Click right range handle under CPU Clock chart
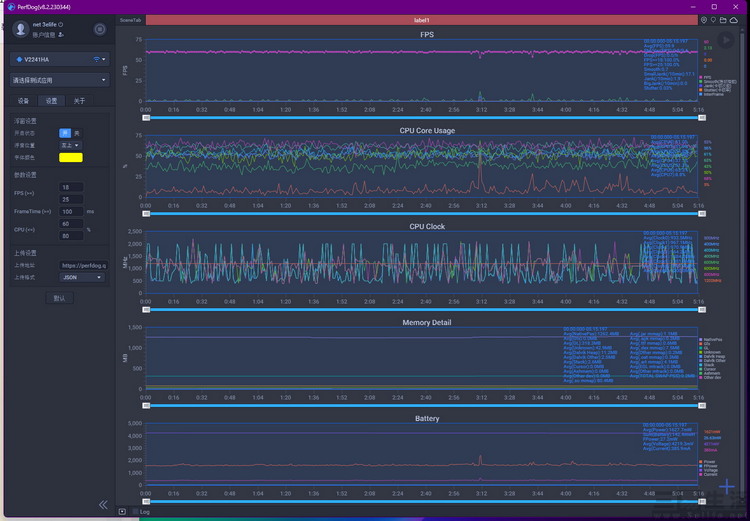The width and height of the screenshot is (750, 521). (x=702, y=310)
